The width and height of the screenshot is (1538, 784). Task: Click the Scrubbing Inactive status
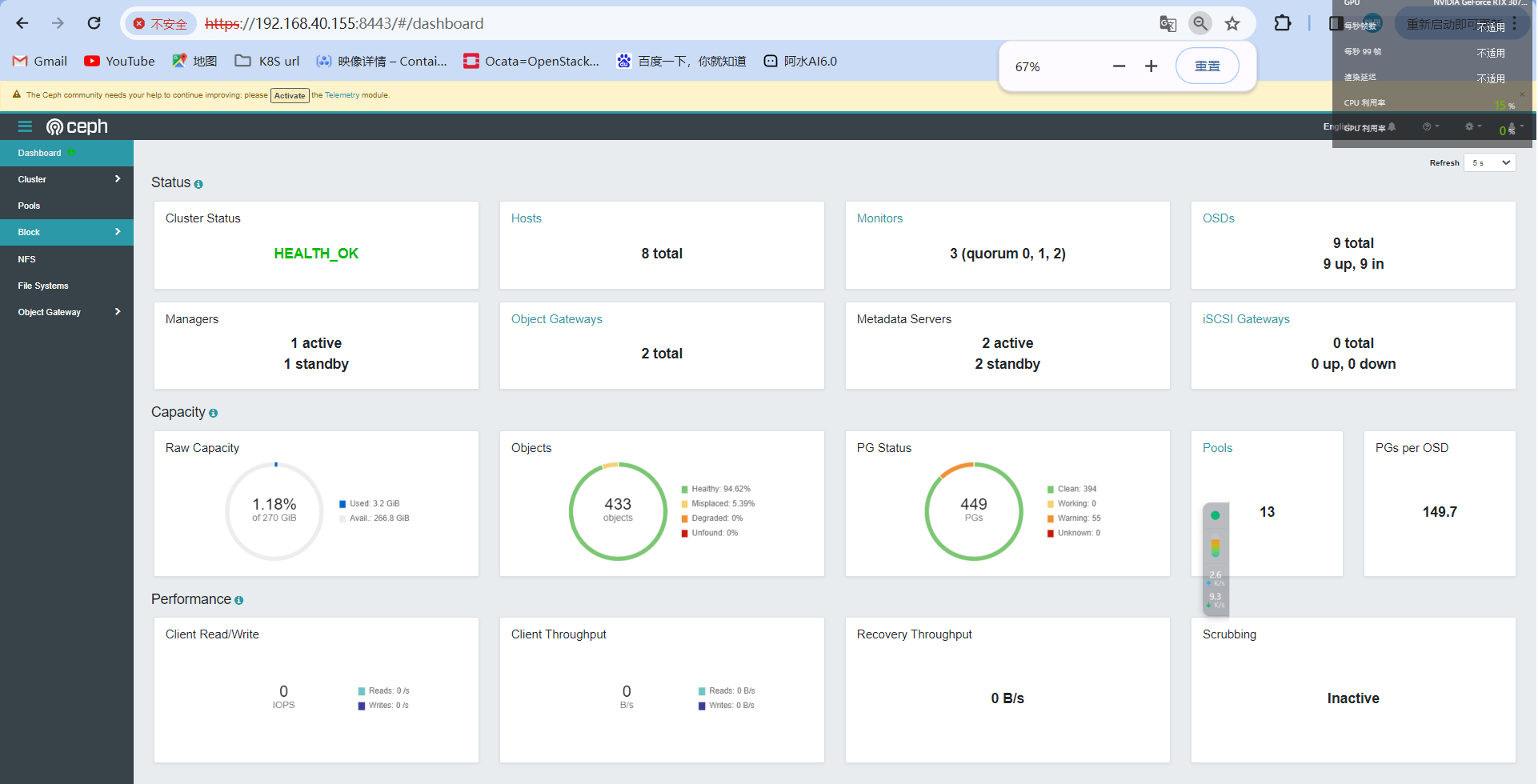click(x=1353, y=698)
